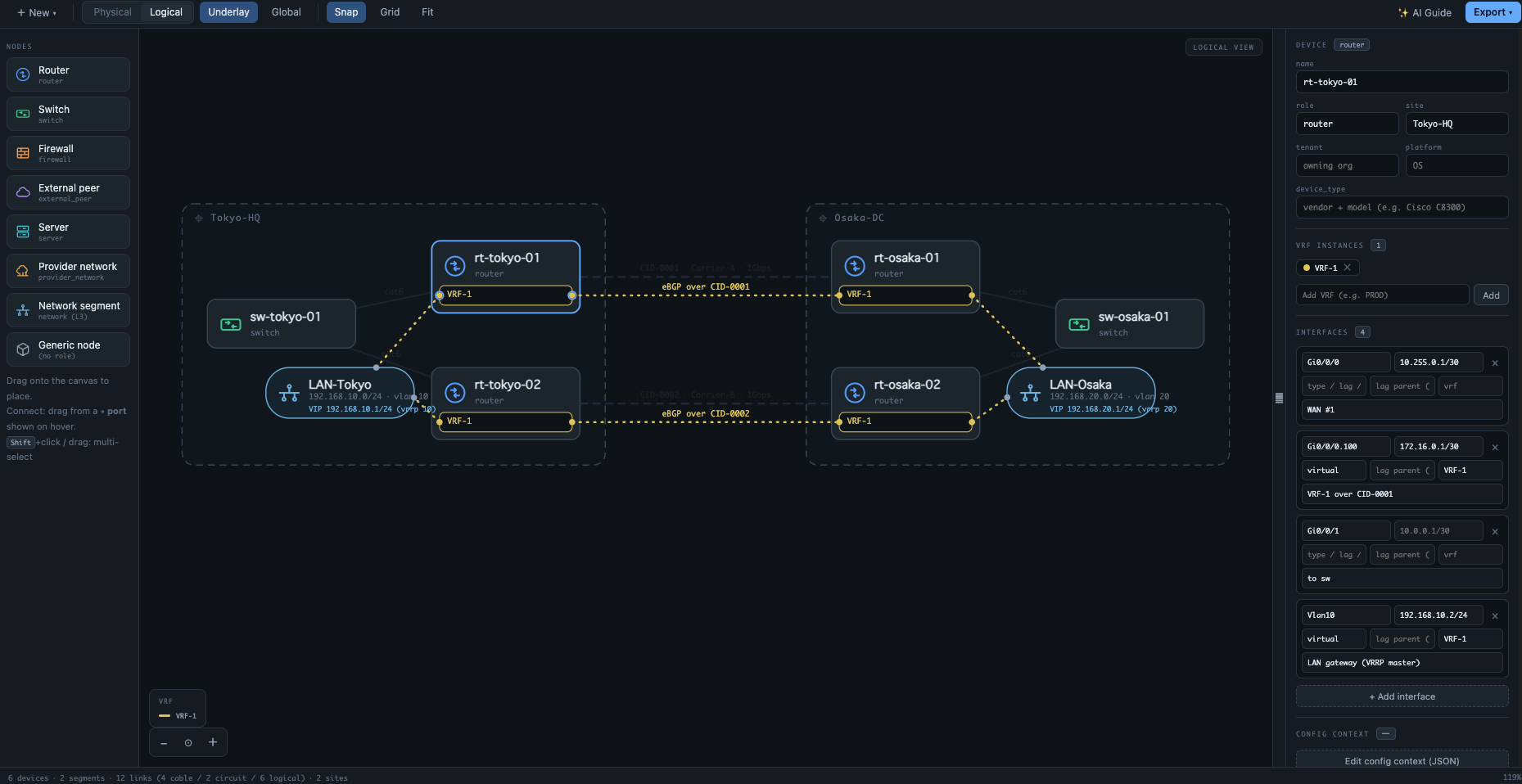Open lag parent dropdown for Vlan10
1522x784 pixels.
tap(1402, 639)
